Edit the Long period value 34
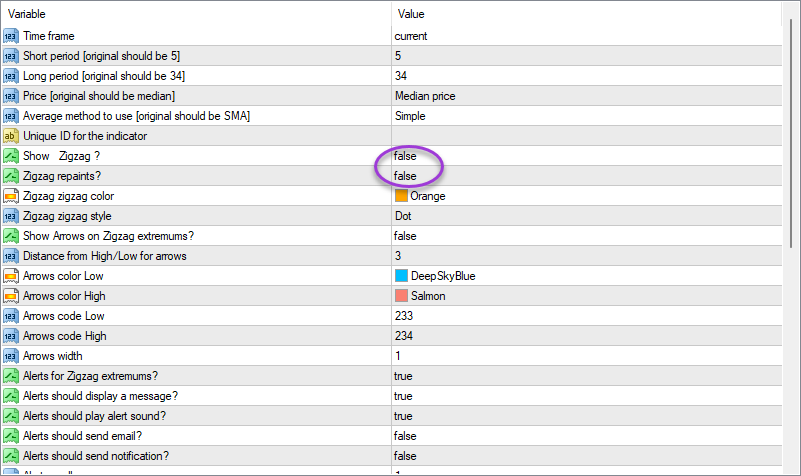The width and height of the screenshot is (801, 476). pos(401,76)
